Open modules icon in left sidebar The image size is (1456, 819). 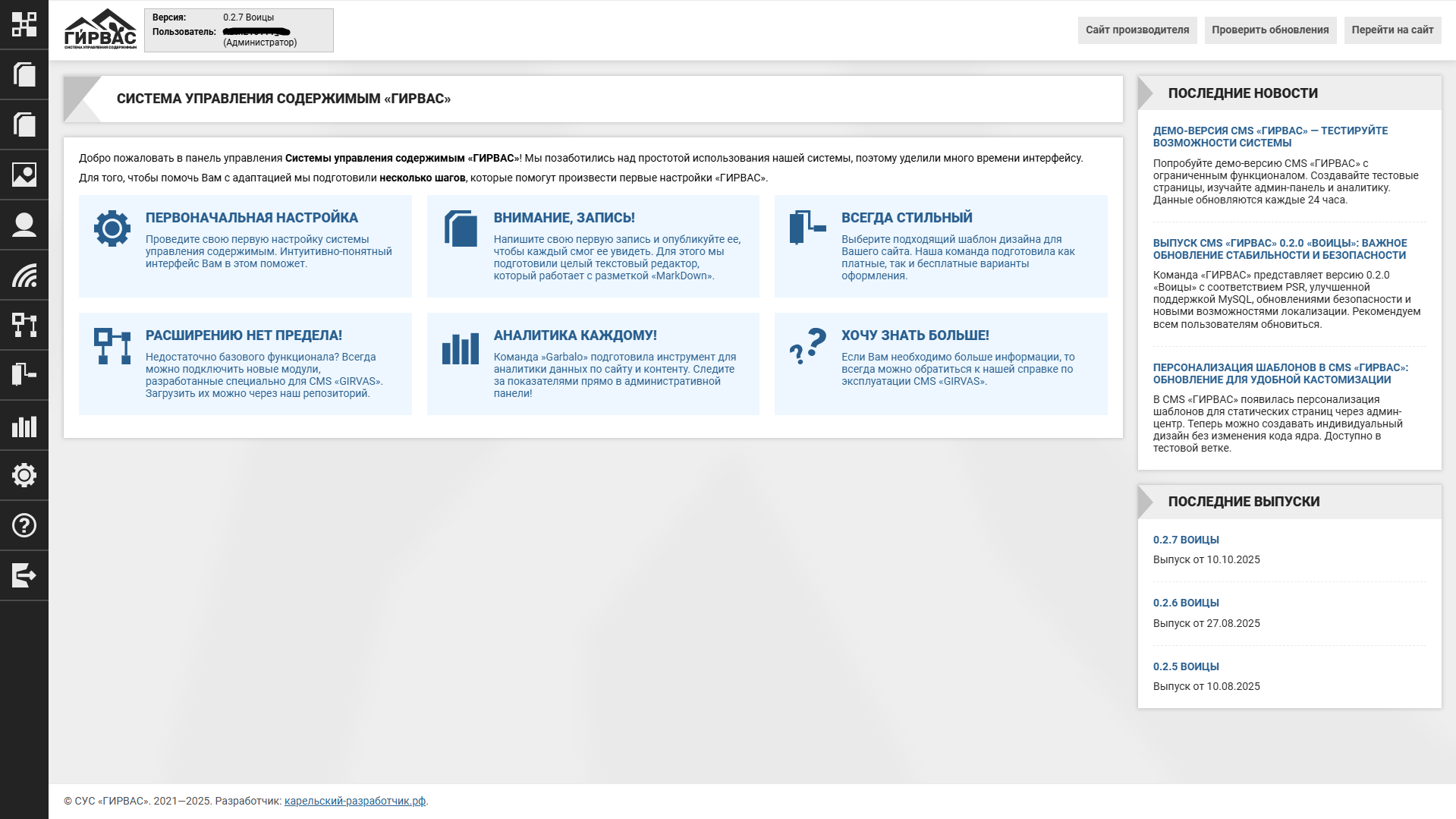[x=24, y=325]
